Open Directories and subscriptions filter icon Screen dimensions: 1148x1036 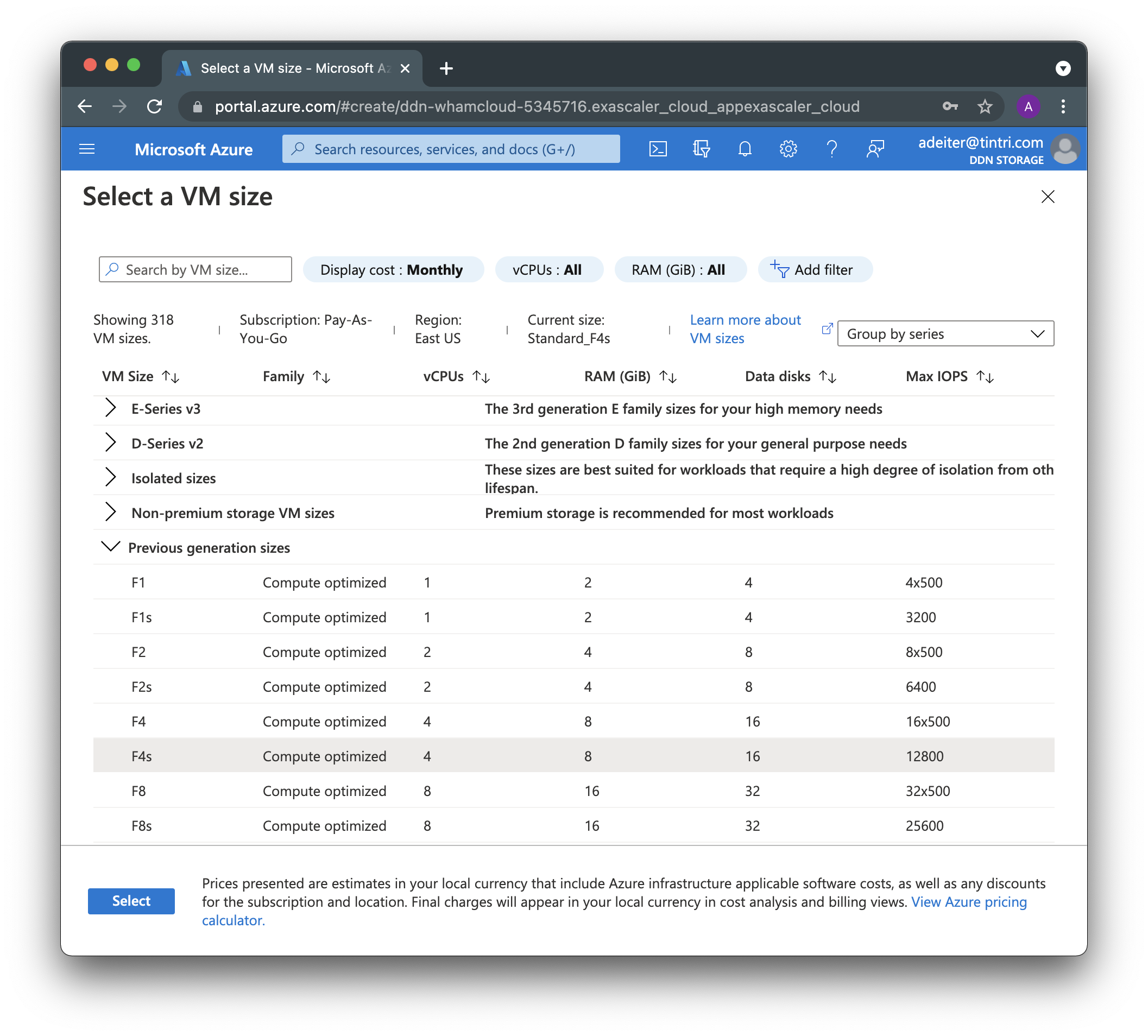click(x=701, y=149)
